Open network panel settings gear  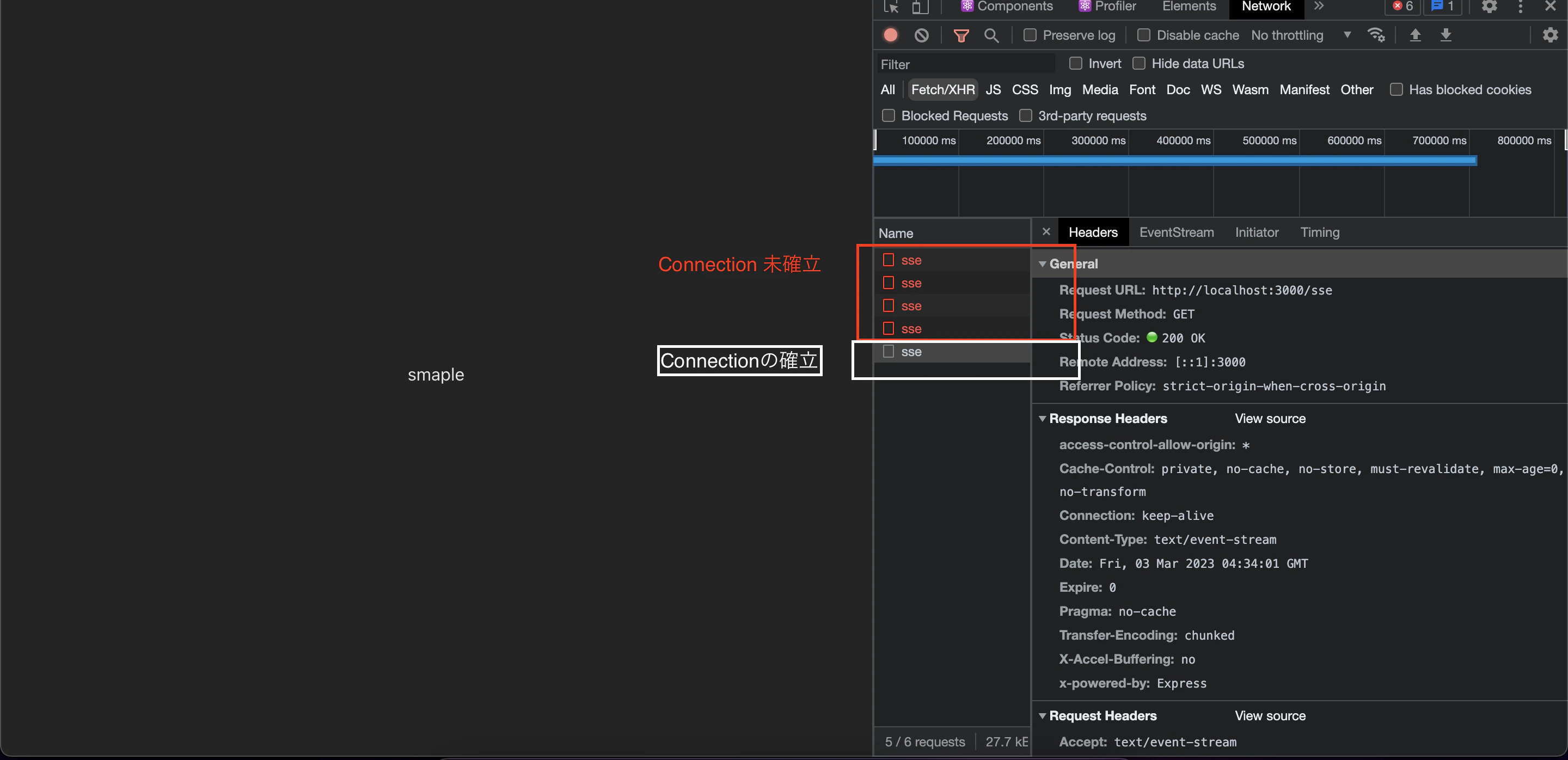click(1551, 35)
